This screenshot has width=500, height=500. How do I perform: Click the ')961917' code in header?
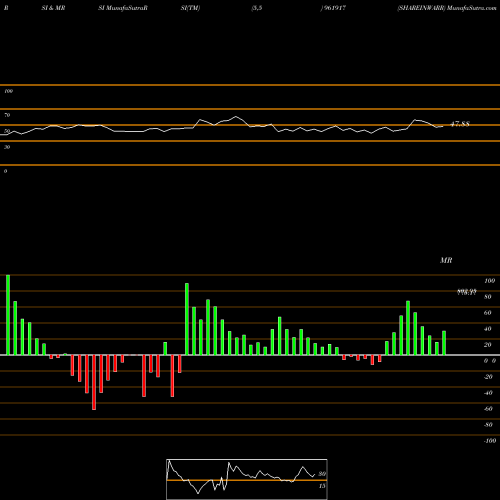click(x=333, y=8)
